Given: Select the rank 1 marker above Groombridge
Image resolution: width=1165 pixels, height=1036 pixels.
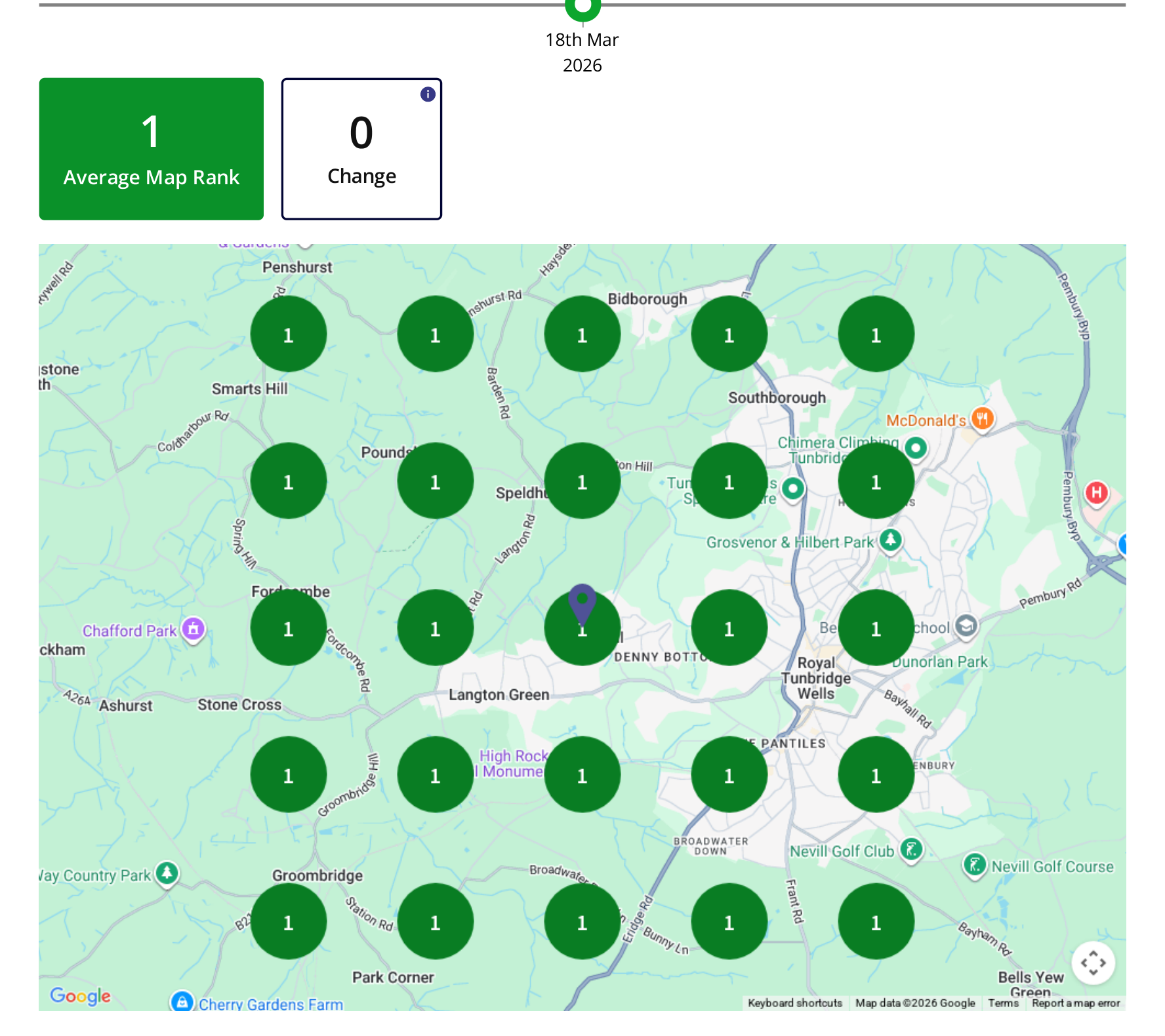Looking at the screenshot, I should (x=289, y=774).
